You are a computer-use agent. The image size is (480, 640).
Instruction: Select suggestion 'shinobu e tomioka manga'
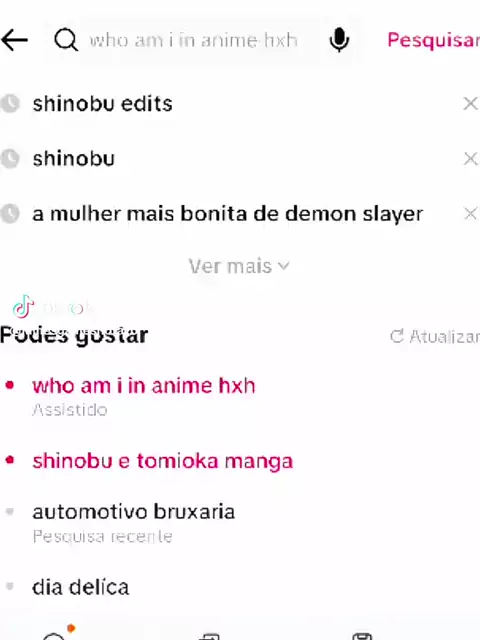pos(162,461)
